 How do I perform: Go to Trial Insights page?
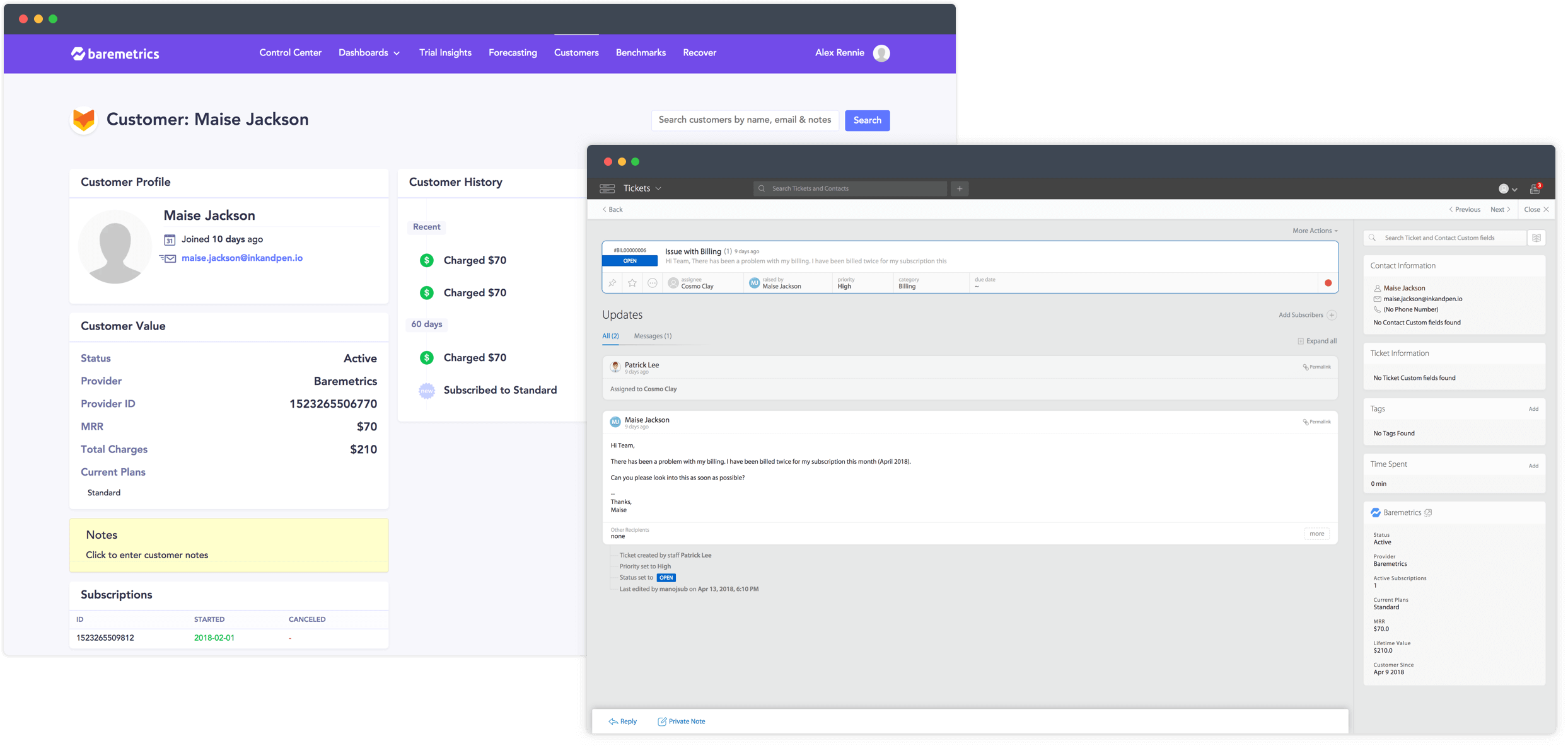pos(445,53)
